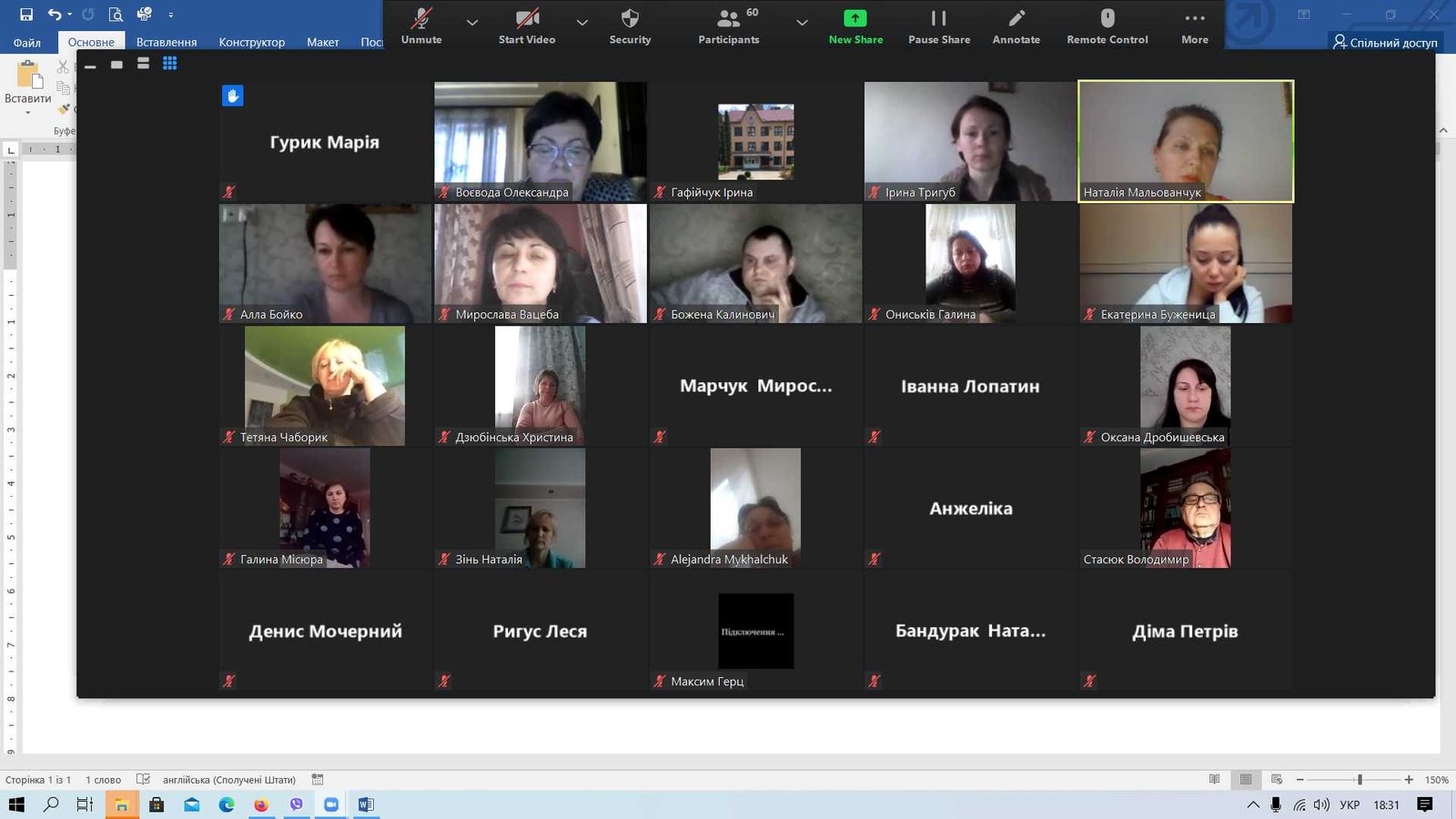Image resolution: width=1456 pixels, height=819 pixels.
Task: Click the green New Share button
Action: coord(855,25)
